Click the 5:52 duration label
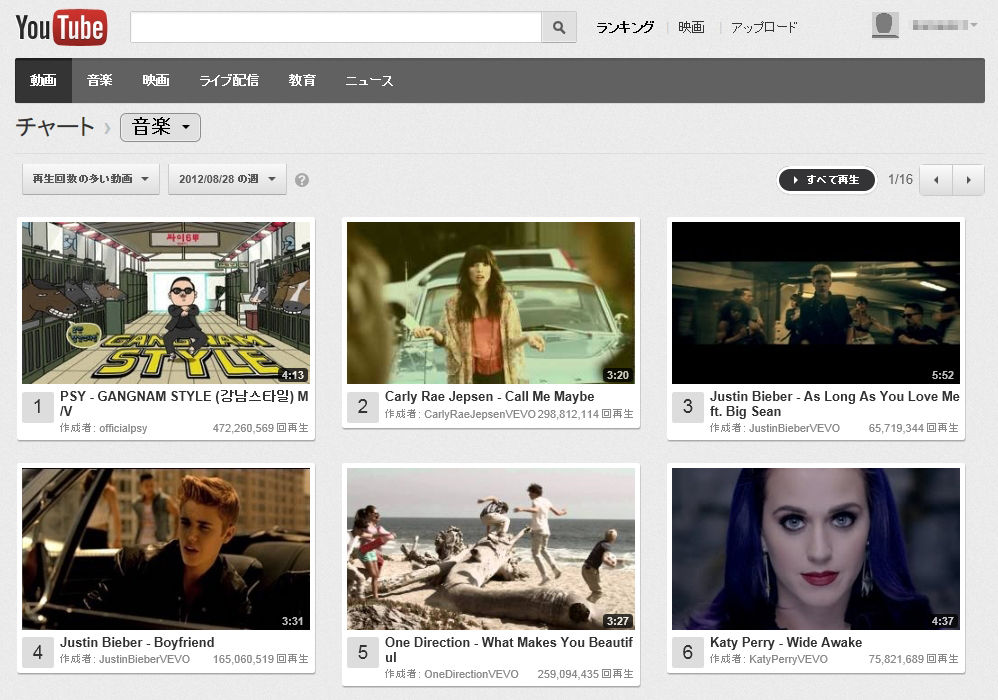This screenshot has height=700, width=998. pos(943,375)
